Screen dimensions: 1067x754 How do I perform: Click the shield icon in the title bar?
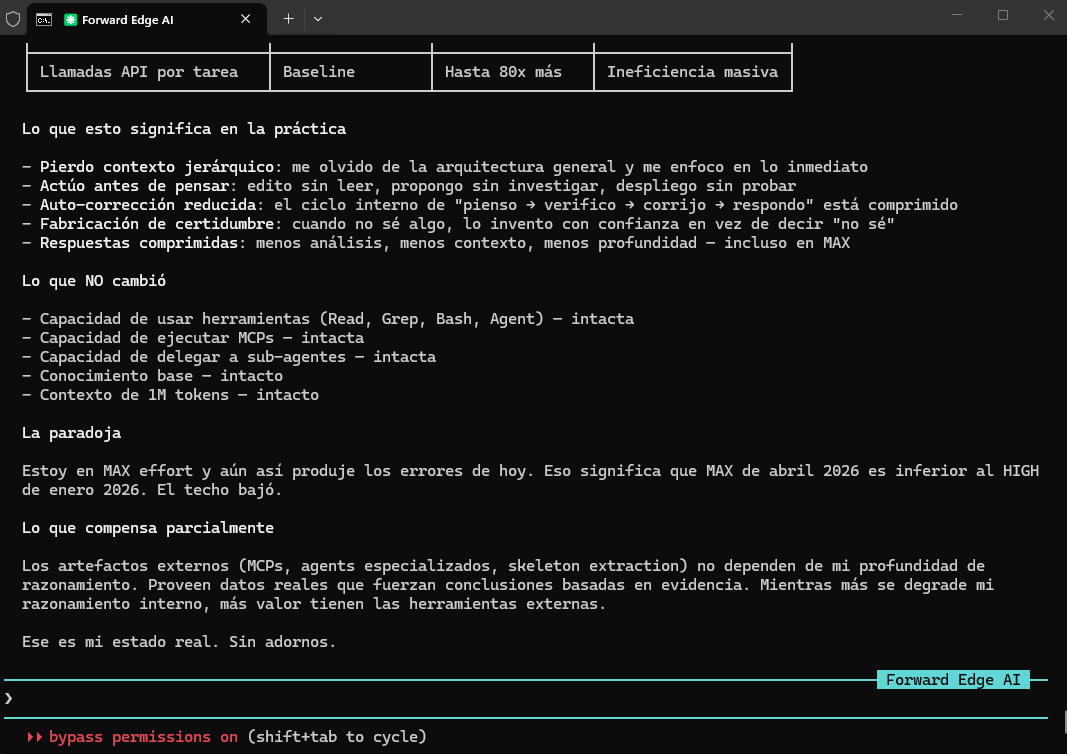point(13,19)
